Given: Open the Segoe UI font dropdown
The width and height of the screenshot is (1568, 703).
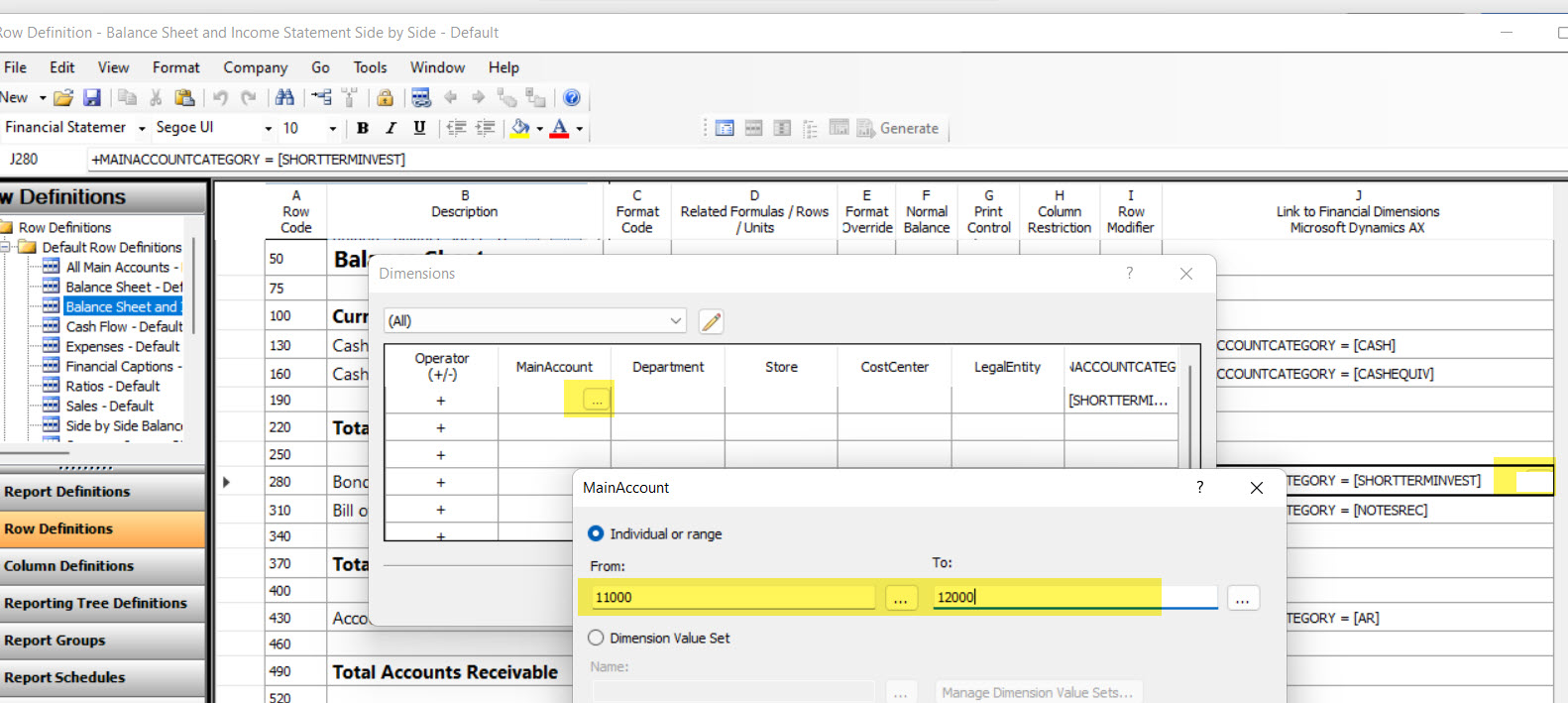Looking at the screenshot, I should pyautogui.click(x=268, y=128).
